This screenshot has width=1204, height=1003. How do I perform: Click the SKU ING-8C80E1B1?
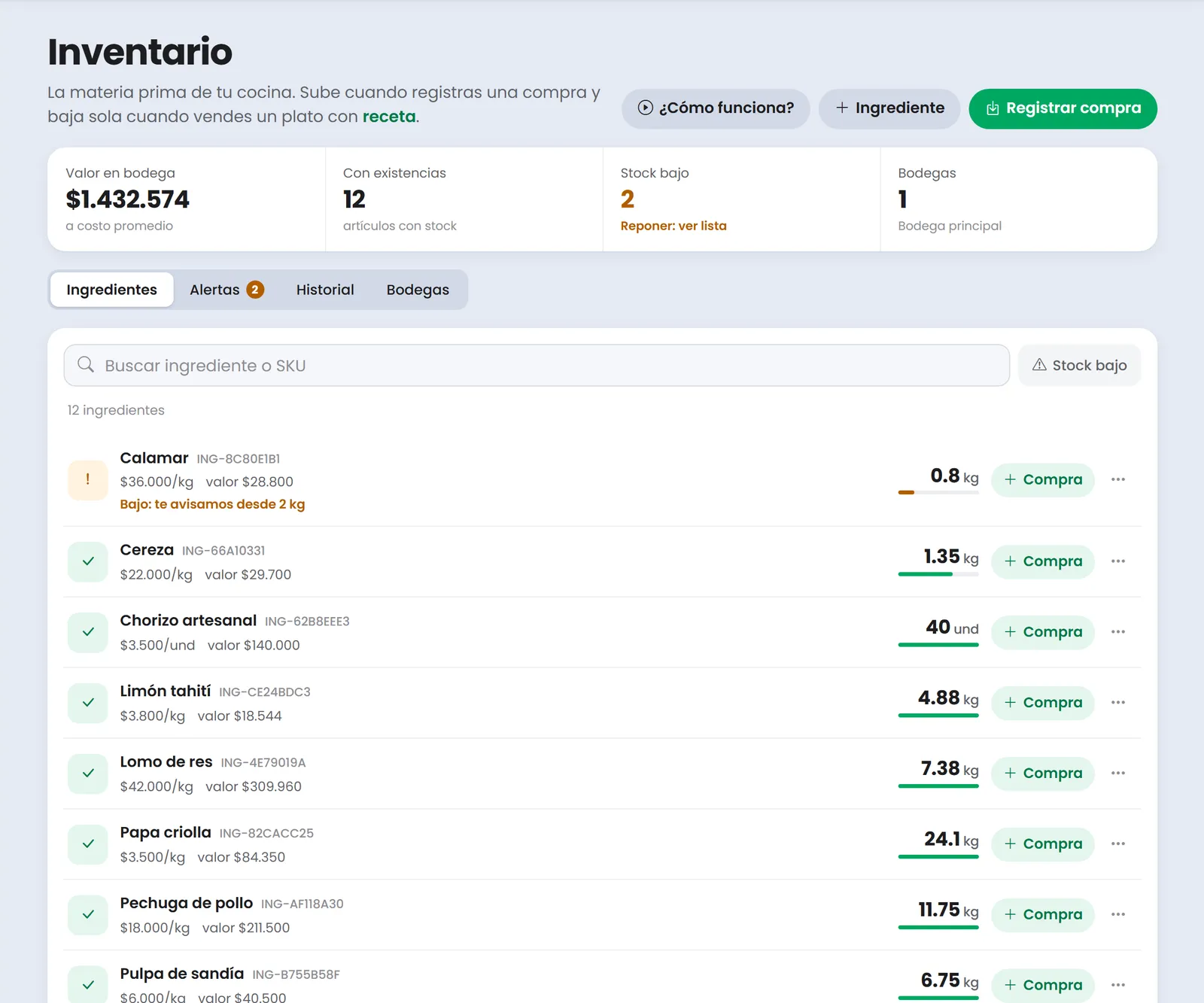(x=239, y=459)
